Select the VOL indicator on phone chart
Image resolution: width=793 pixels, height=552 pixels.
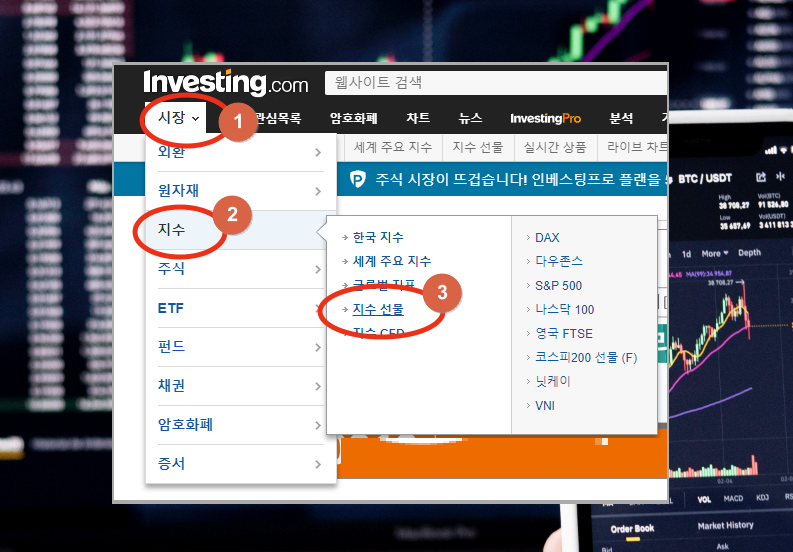point(704,499)
